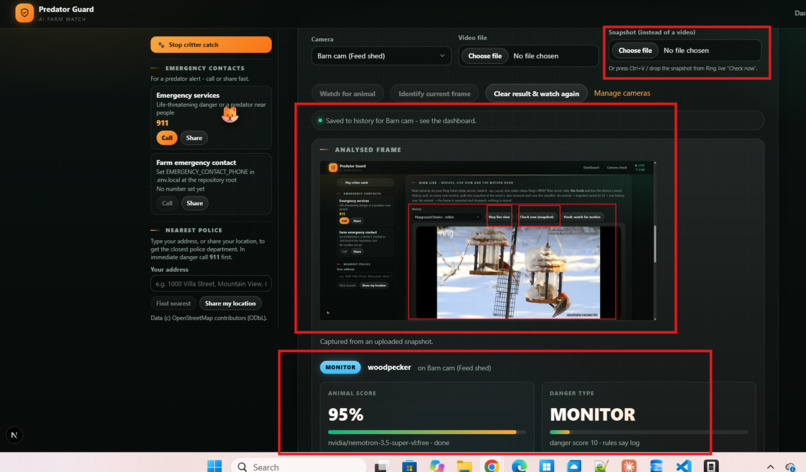Expand the Camera dropdown (Barn cam)
Screen dimensions: 806x472
pyautogui.click(x=381, y=56)
